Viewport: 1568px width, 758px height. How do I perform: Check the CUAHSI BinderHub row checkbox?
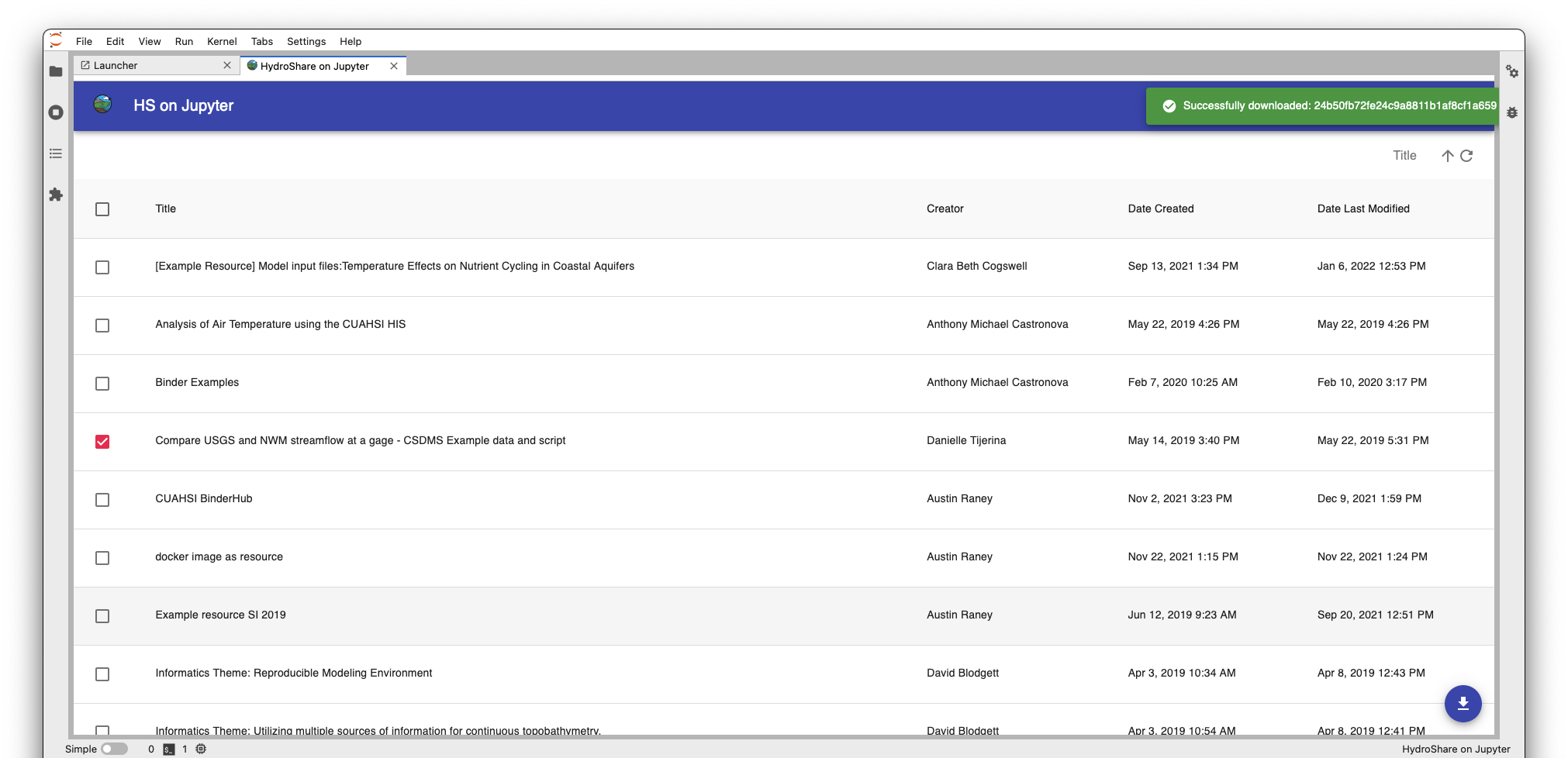click(102, 500)
